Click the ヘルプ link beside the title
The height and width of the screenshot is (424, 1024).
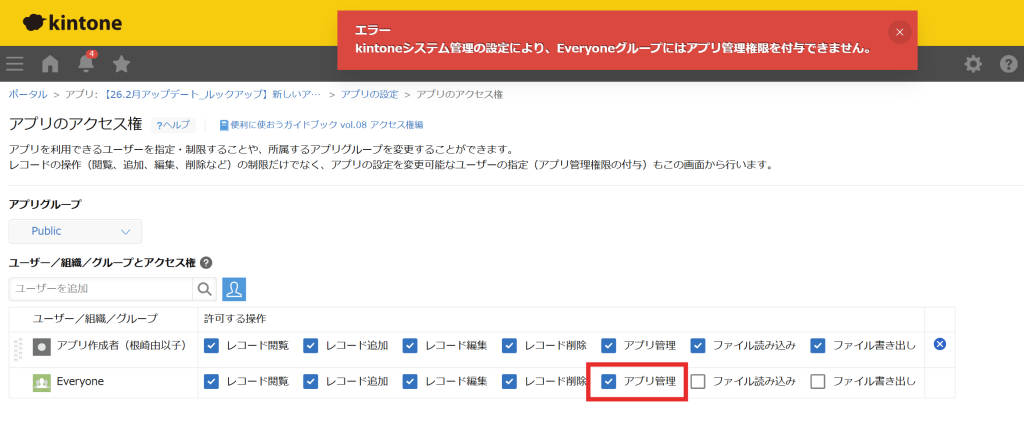pyautogui.click(x=173, y=125)
